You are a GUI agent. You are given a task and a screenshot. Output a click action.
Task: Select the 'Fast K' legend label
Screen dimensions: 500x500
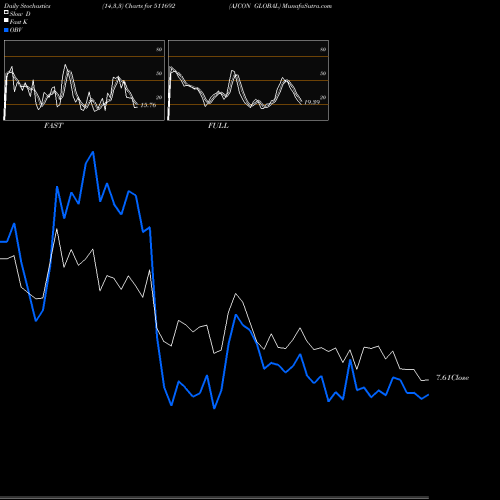pos(19,22)
